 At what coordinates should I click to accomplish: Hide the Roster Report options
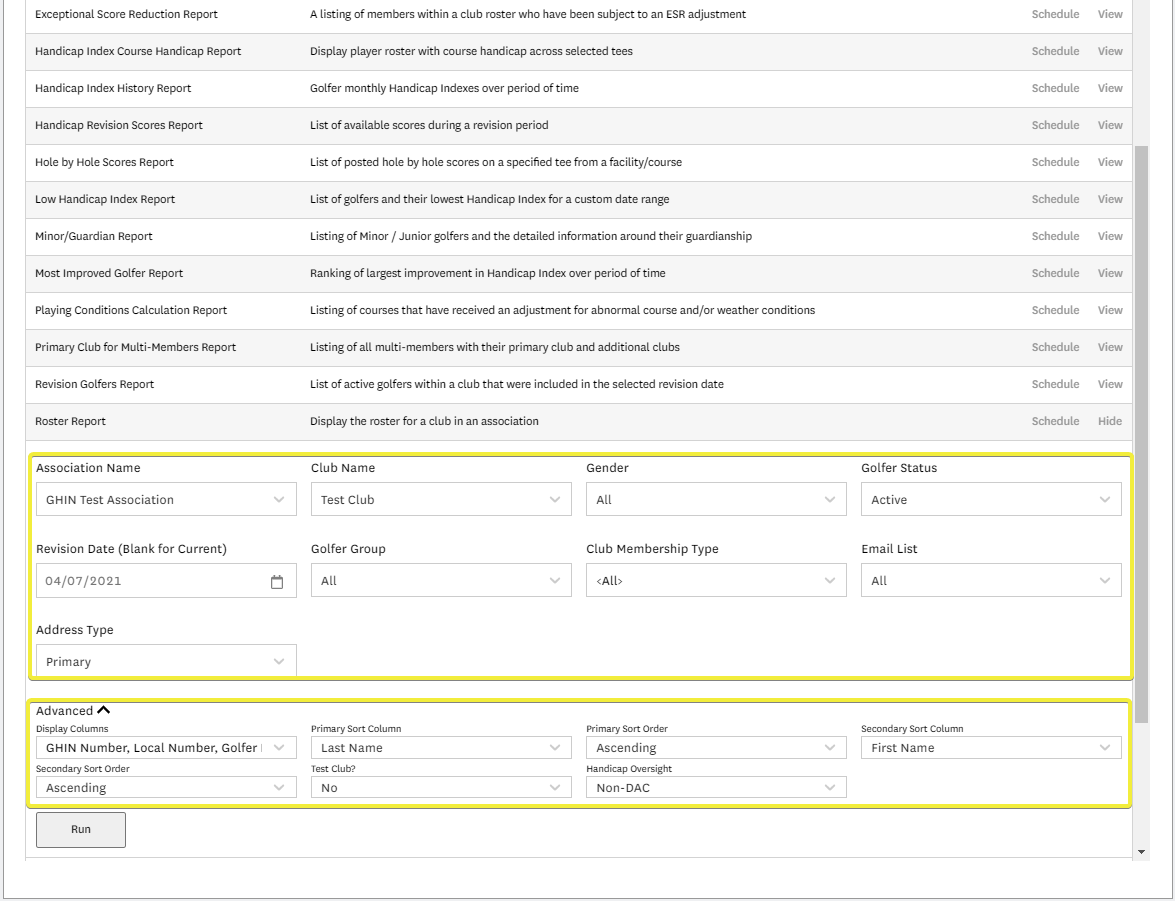click(x=1109, y=422)
